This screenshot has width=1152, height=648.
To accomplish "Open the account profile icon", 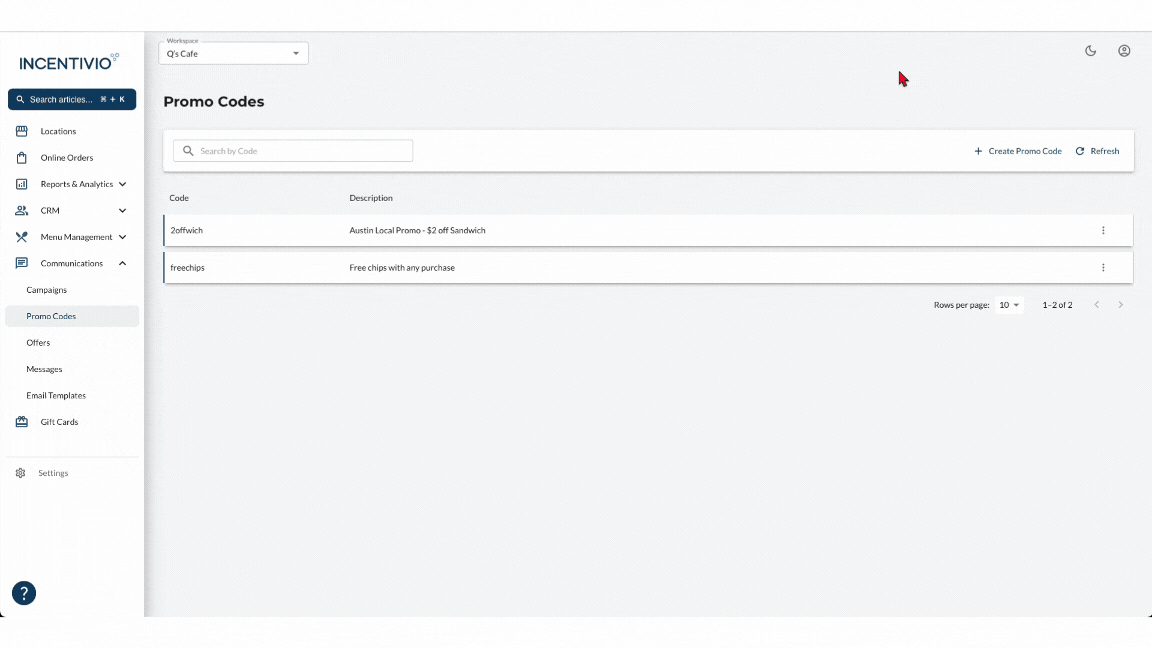I will coord(1124,50).
